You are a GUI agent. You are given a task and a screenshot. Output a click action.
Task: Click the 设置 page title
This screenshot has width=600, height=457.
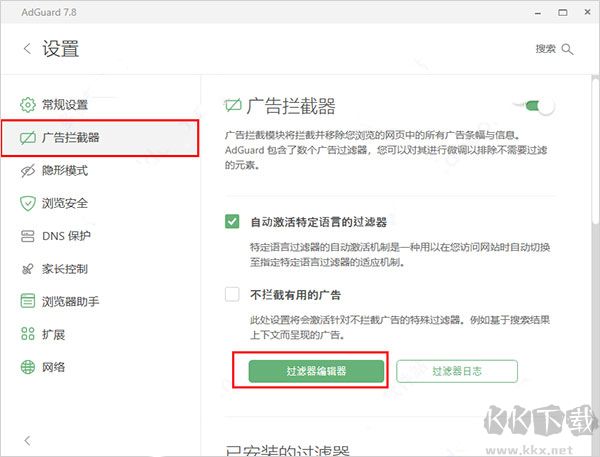[60, 49]
